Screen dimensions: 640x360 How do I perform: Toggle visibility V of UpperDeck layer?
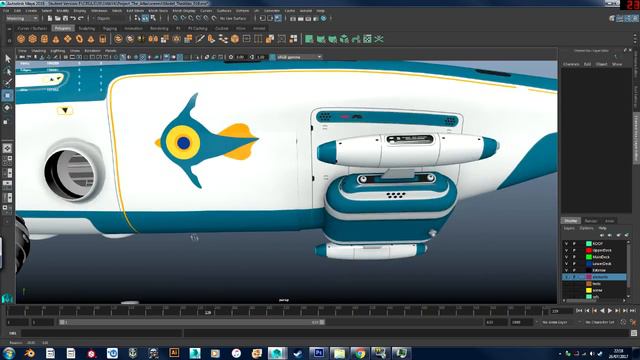pos(566,250)
